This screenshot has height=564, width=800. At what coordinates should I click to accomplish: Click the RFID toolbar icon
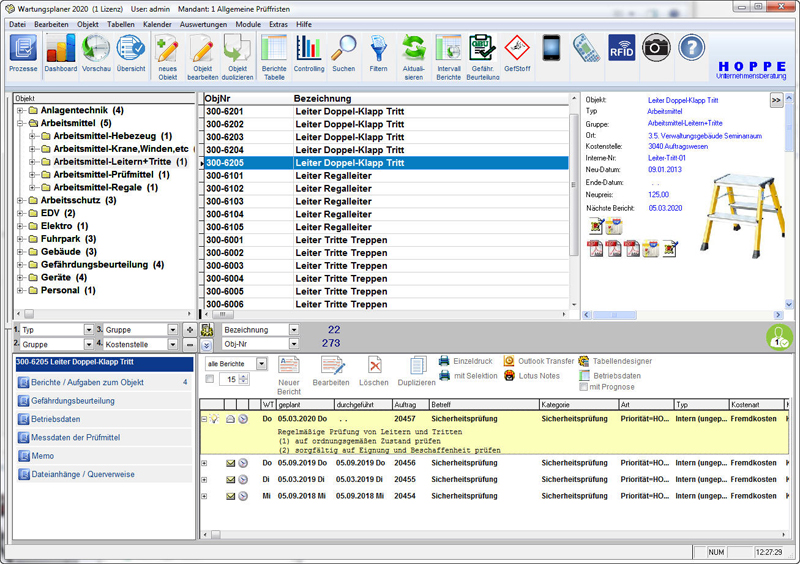[x=621, y=48]
